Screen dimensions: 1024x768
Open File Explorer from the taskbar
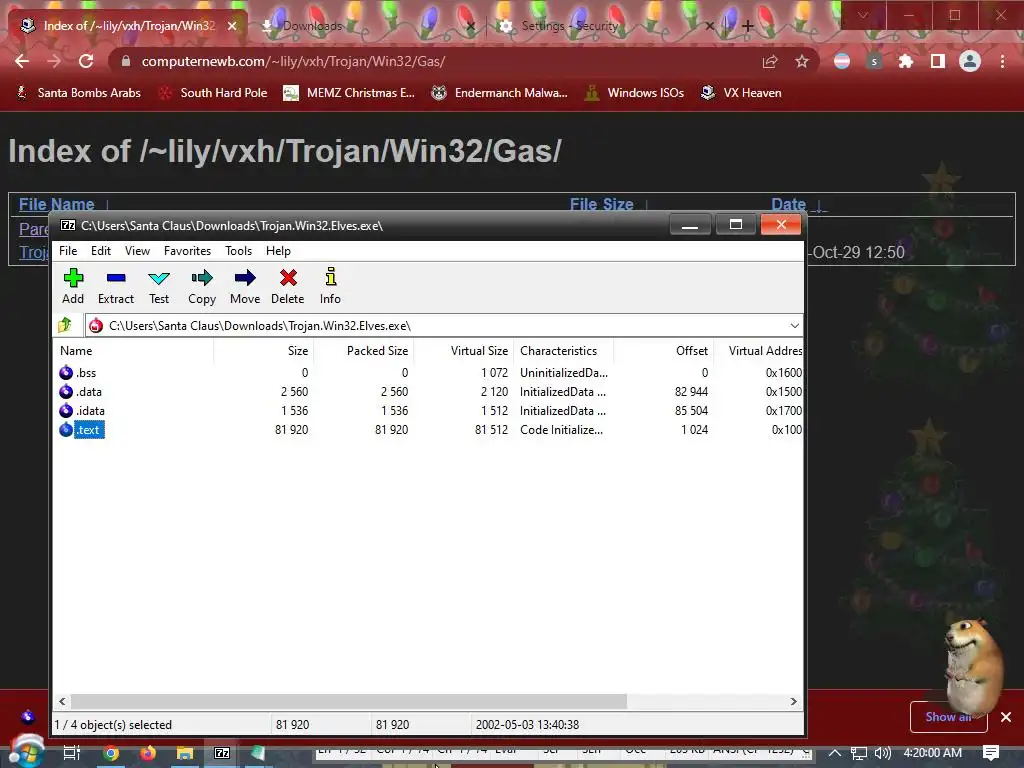(185, 753)
